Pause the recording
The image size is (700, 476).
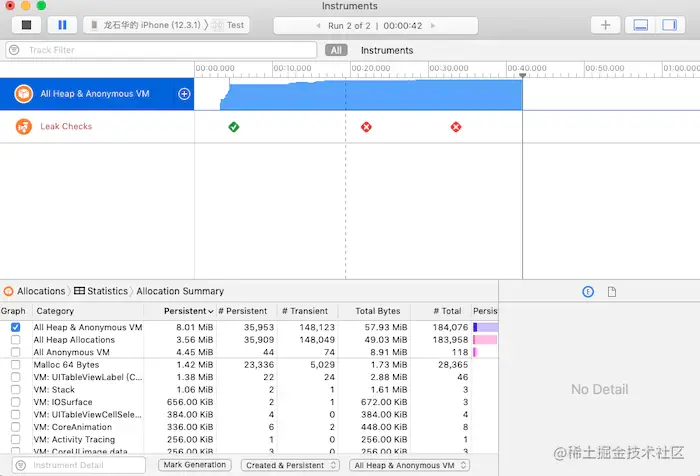click(62, 25)
